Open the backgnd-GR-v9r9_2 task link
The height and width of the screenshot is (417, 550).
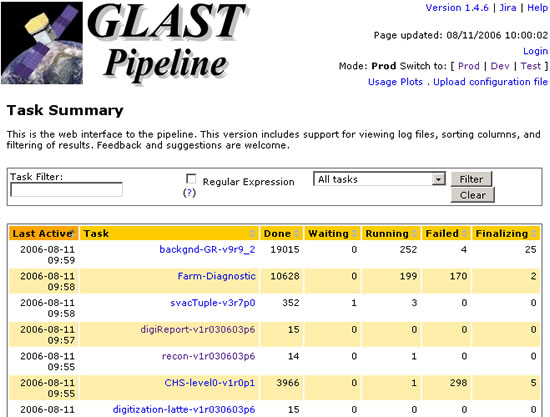click(207, 250)
